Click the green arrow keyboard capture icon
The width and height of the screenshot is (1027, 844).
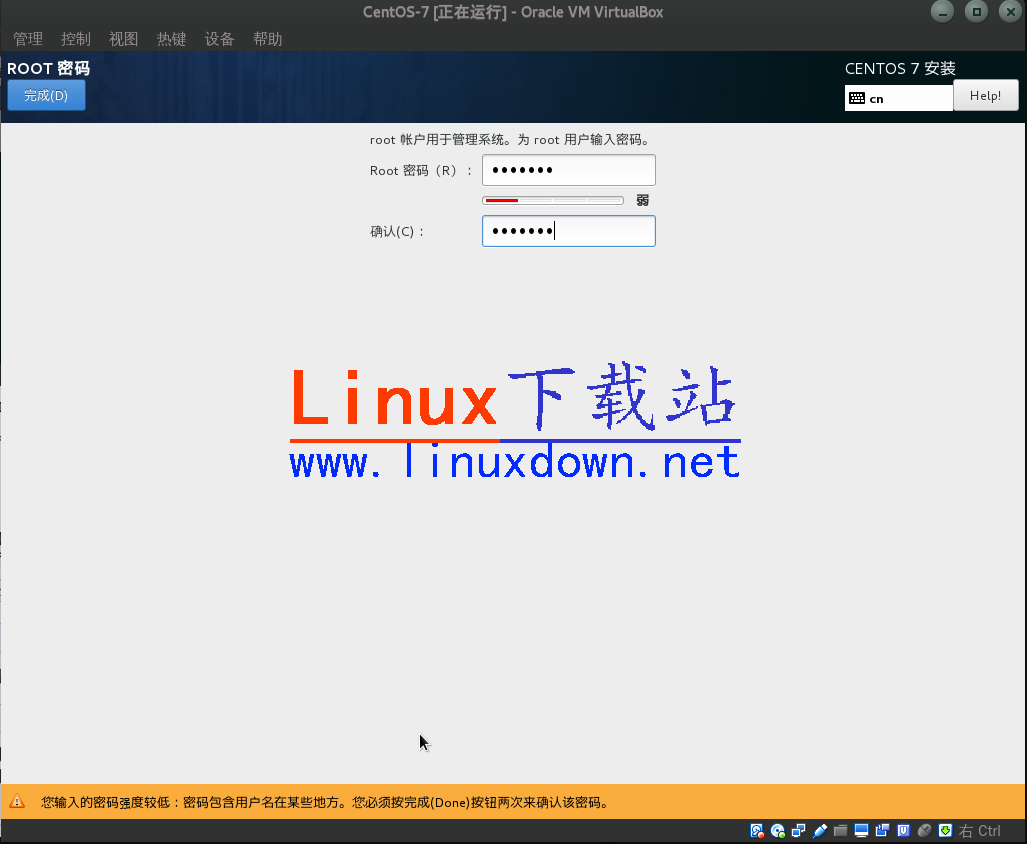945,831
